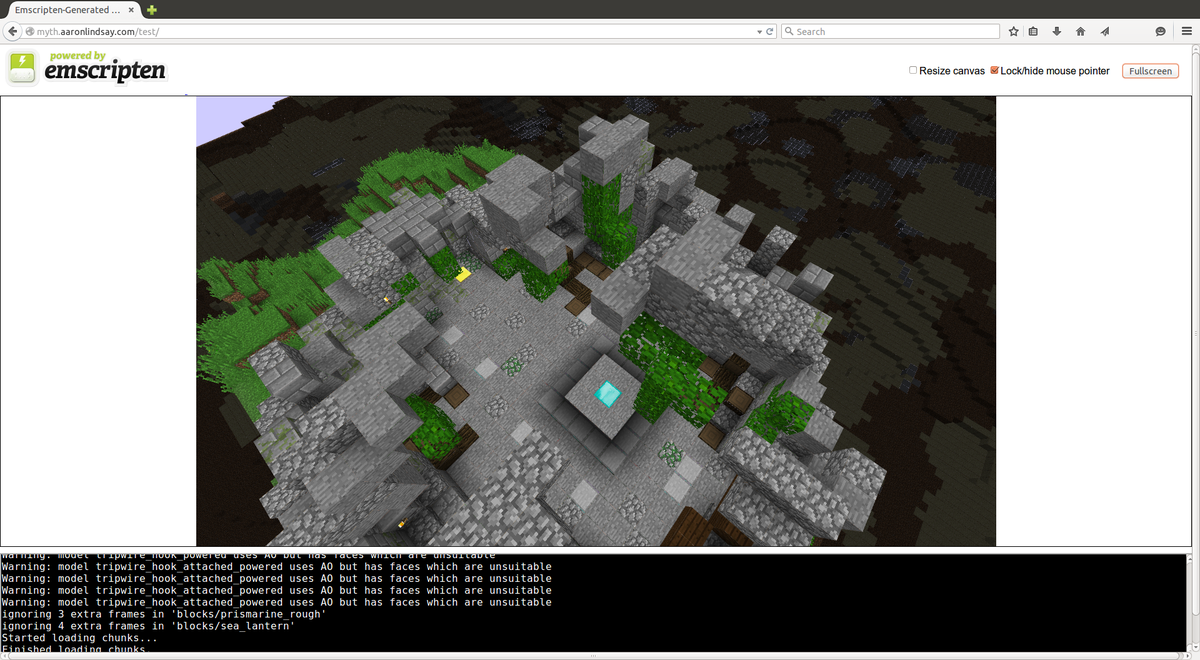Screen dimensions: 1200x660
Task: Click the send/share paper plane icon
Action: pos(1105,31)
